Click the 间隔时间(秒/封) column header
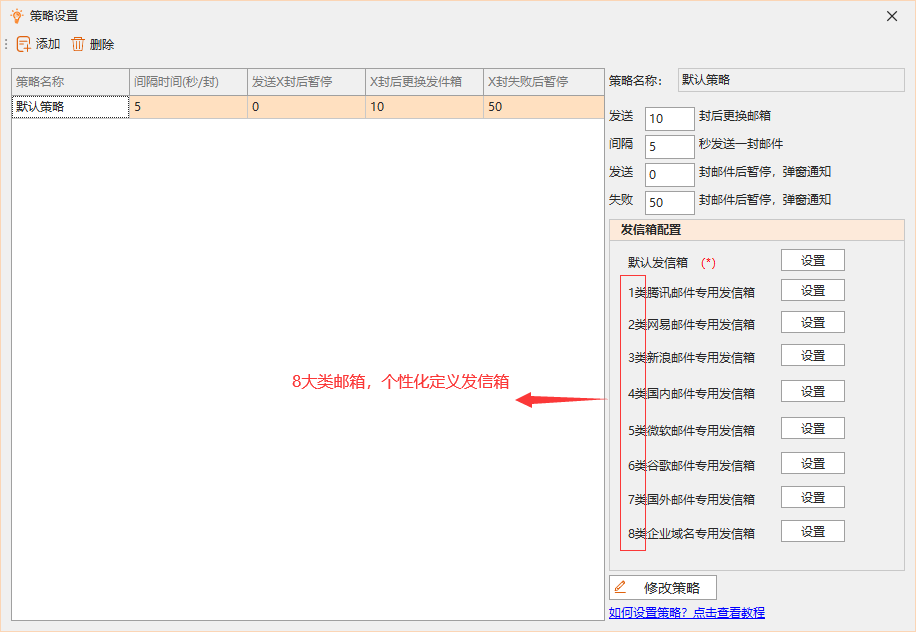916x632 pixels. (x=188, y=82)
